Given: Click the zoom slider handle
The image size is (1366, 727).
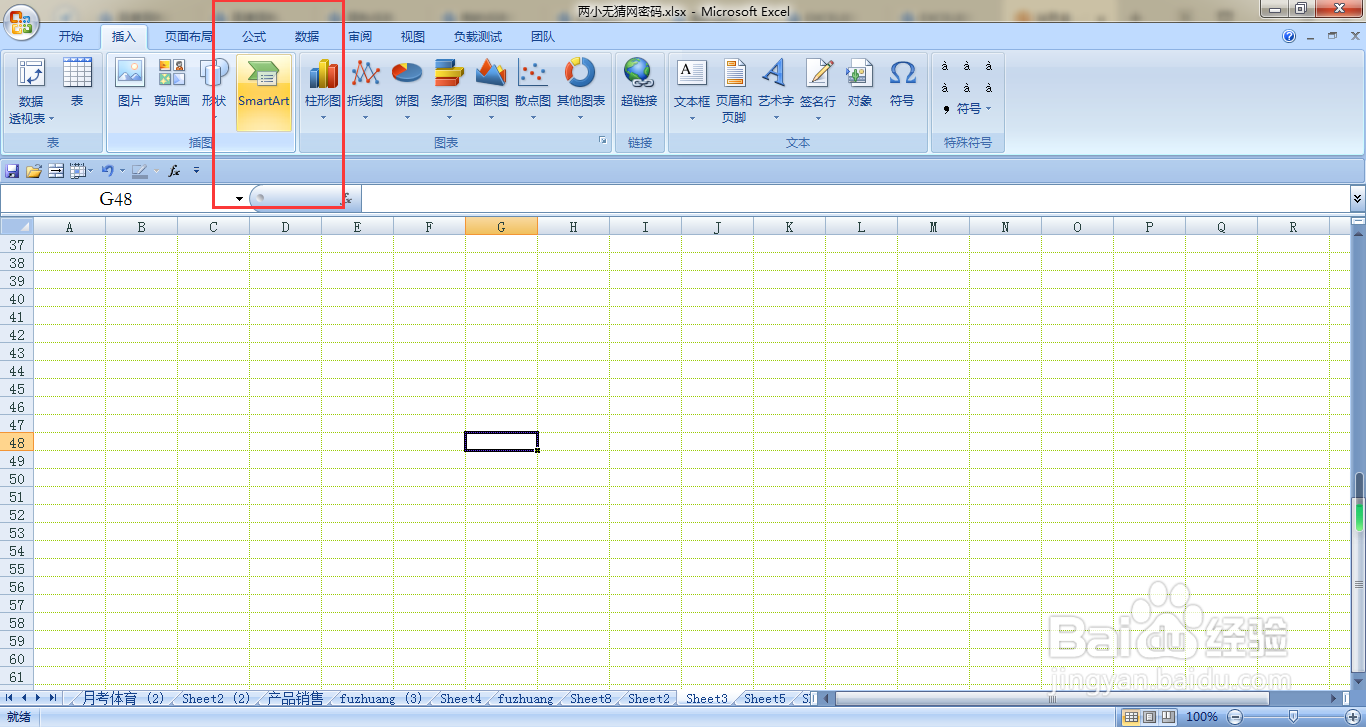Looking at the screenshot, I should tap(1293, 717).
